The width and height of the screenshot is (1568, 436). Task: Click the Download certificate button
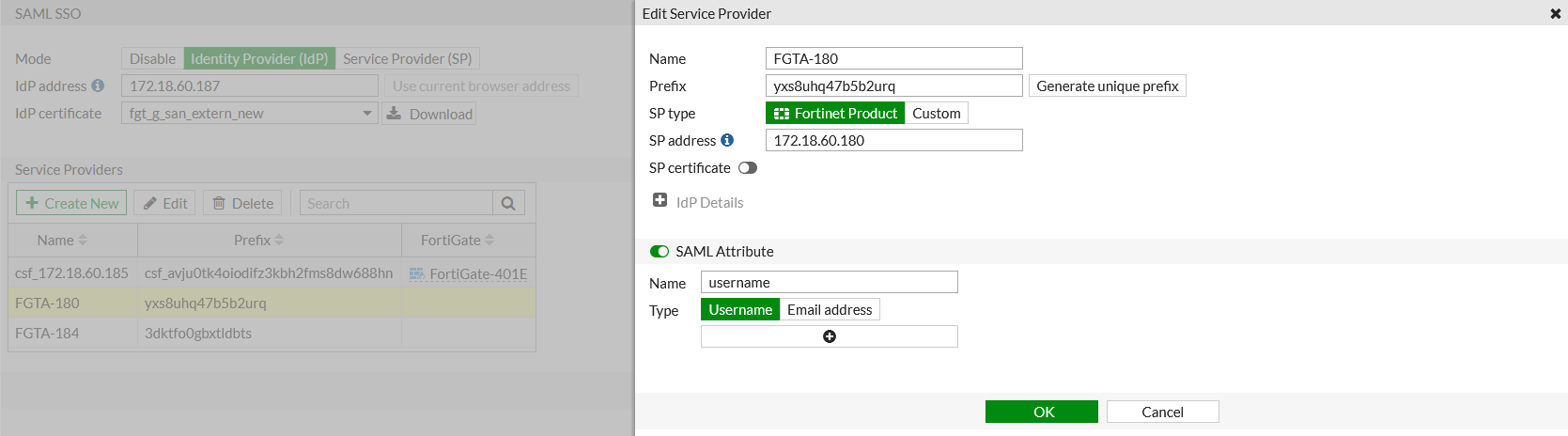(x=428, y=114)
